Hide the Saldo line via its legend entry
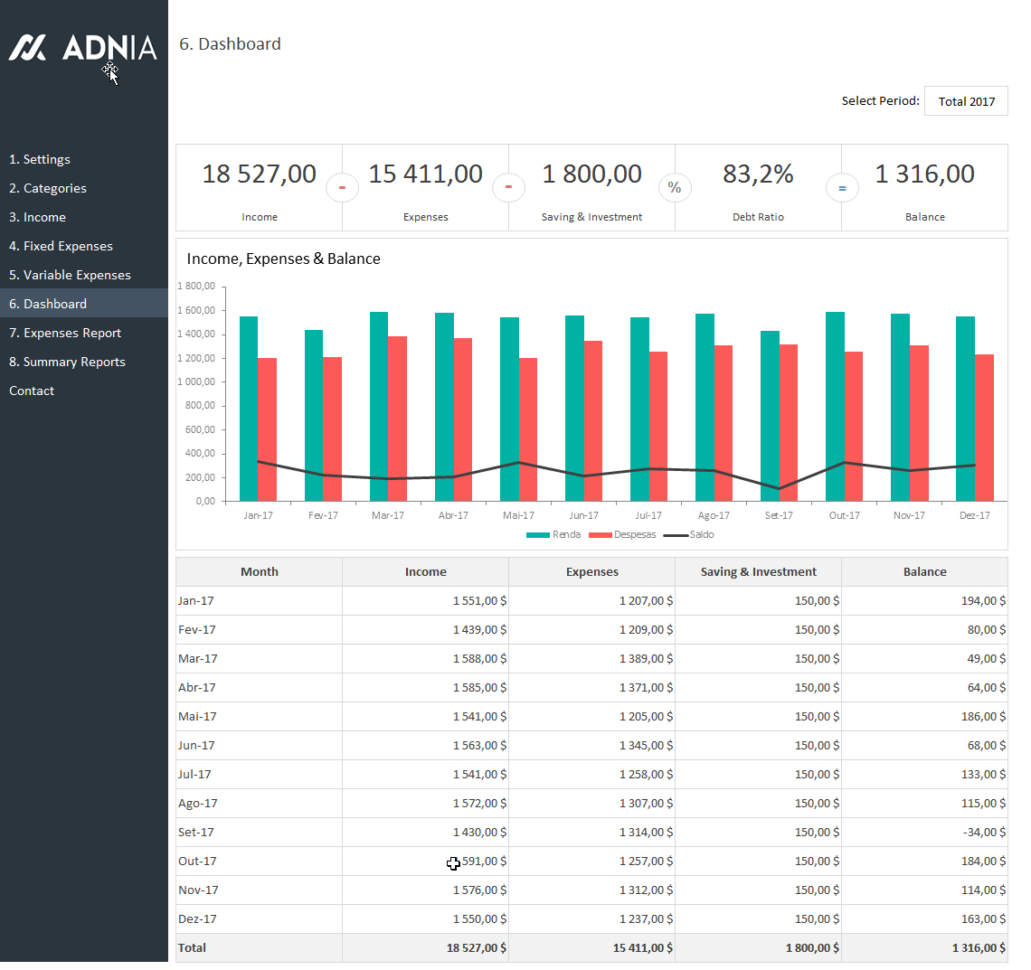Image resolution: width=1031 pixels, height=970 pixels. (x=697, y=534)
